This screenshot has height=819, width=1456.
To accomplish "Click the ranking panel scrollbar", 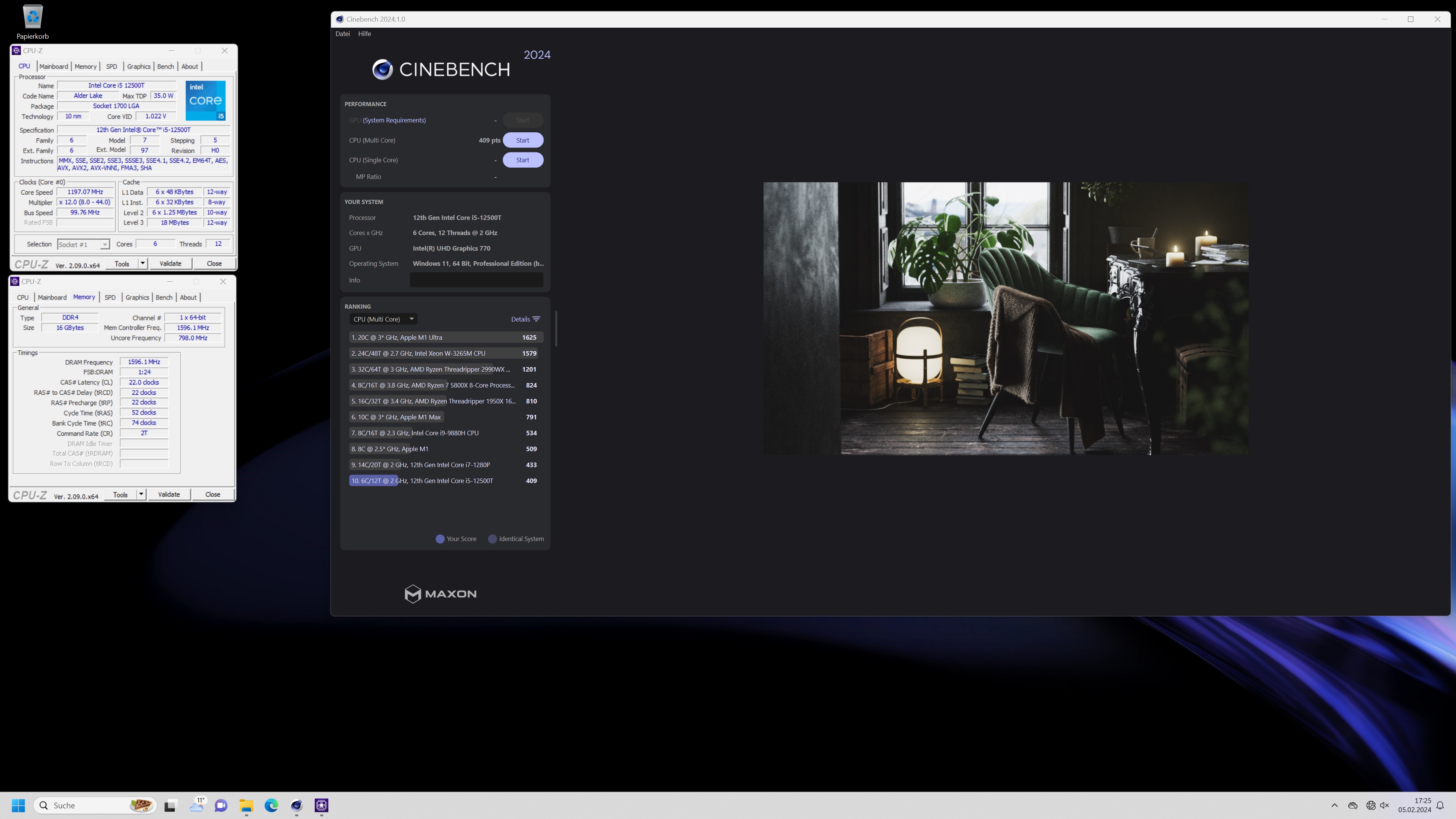I will (556, 328).
